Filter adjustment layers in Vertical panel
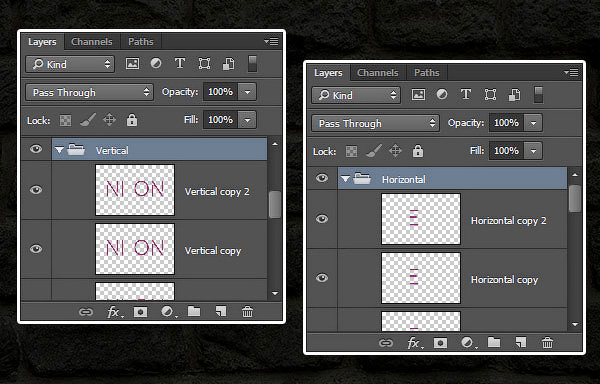 [156, 63]
